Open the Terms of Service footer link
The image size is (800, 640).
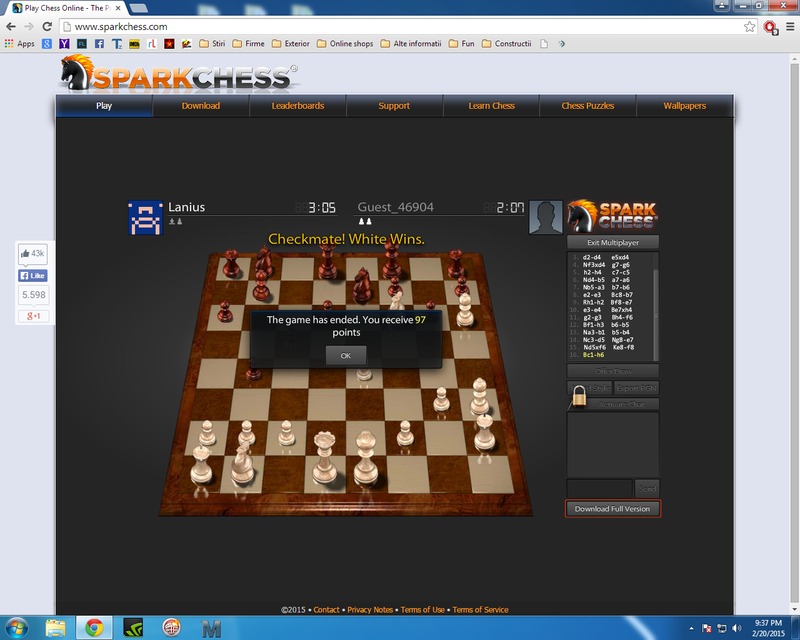click(x=480, y=609)
